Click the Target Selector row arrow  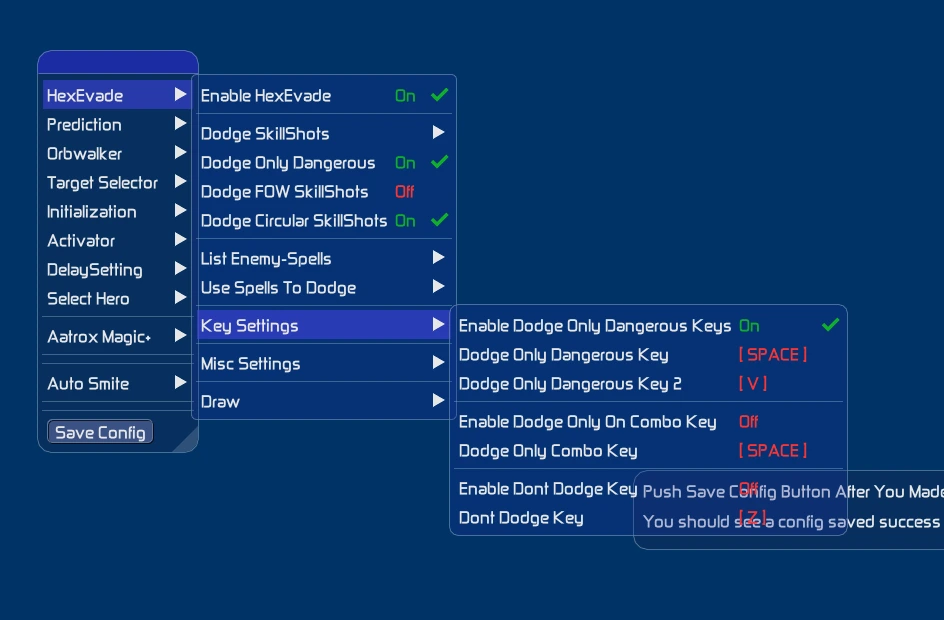[180, 181]
